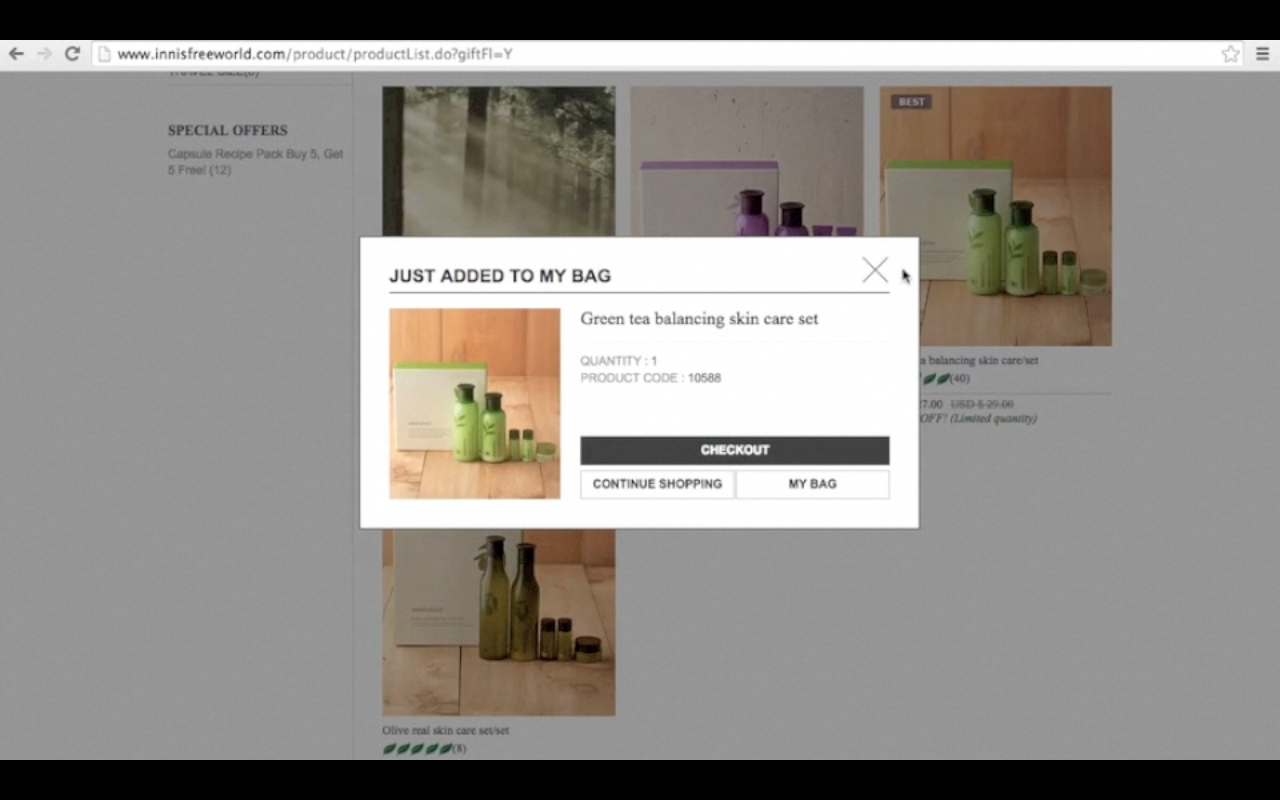Click the browser forward arrow
Screen dimensions: 1280x800
(x=44, y=54)
